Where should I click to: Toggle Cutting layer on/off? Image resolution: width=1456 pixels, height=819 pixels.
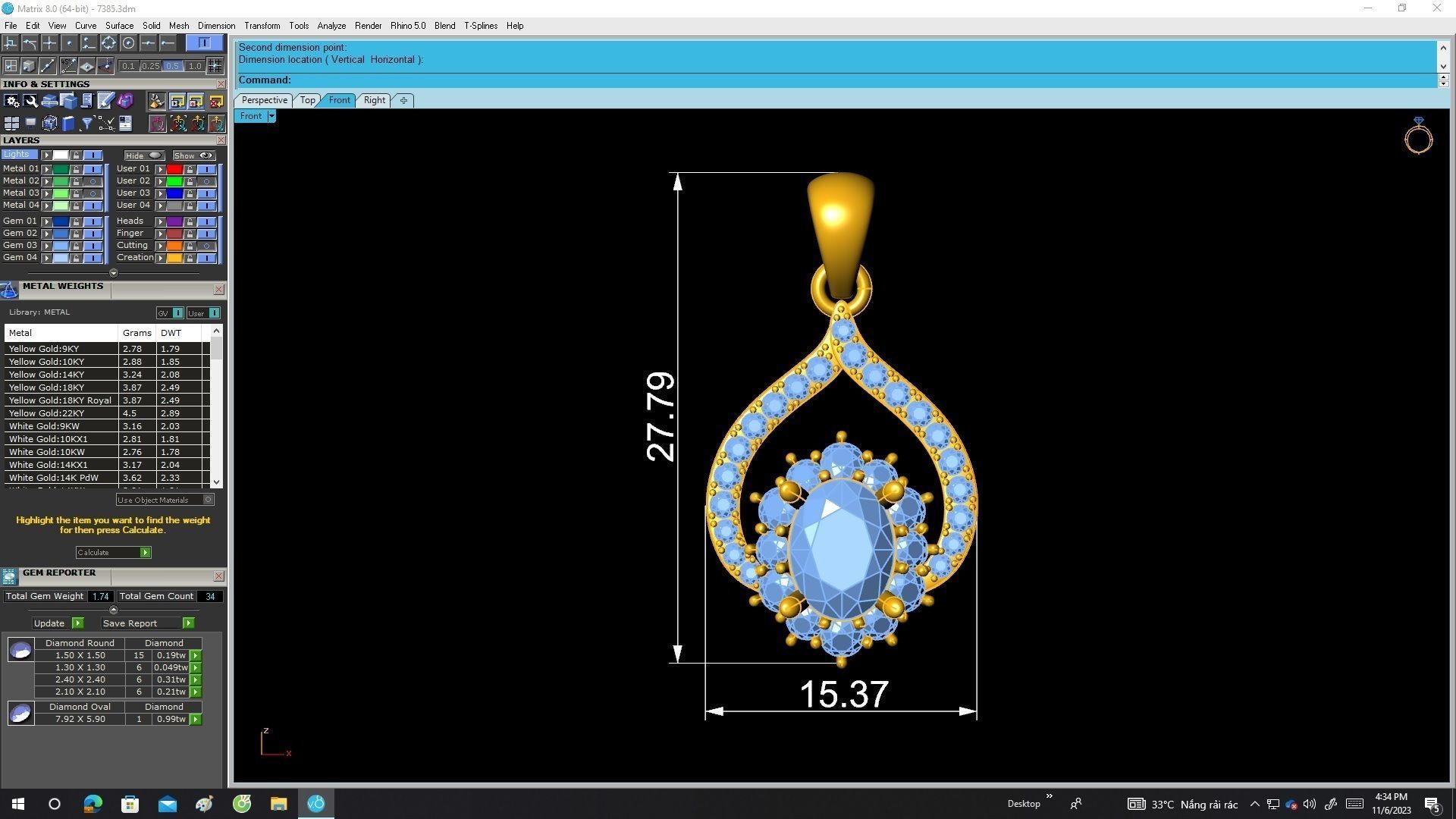coord(206,246)
